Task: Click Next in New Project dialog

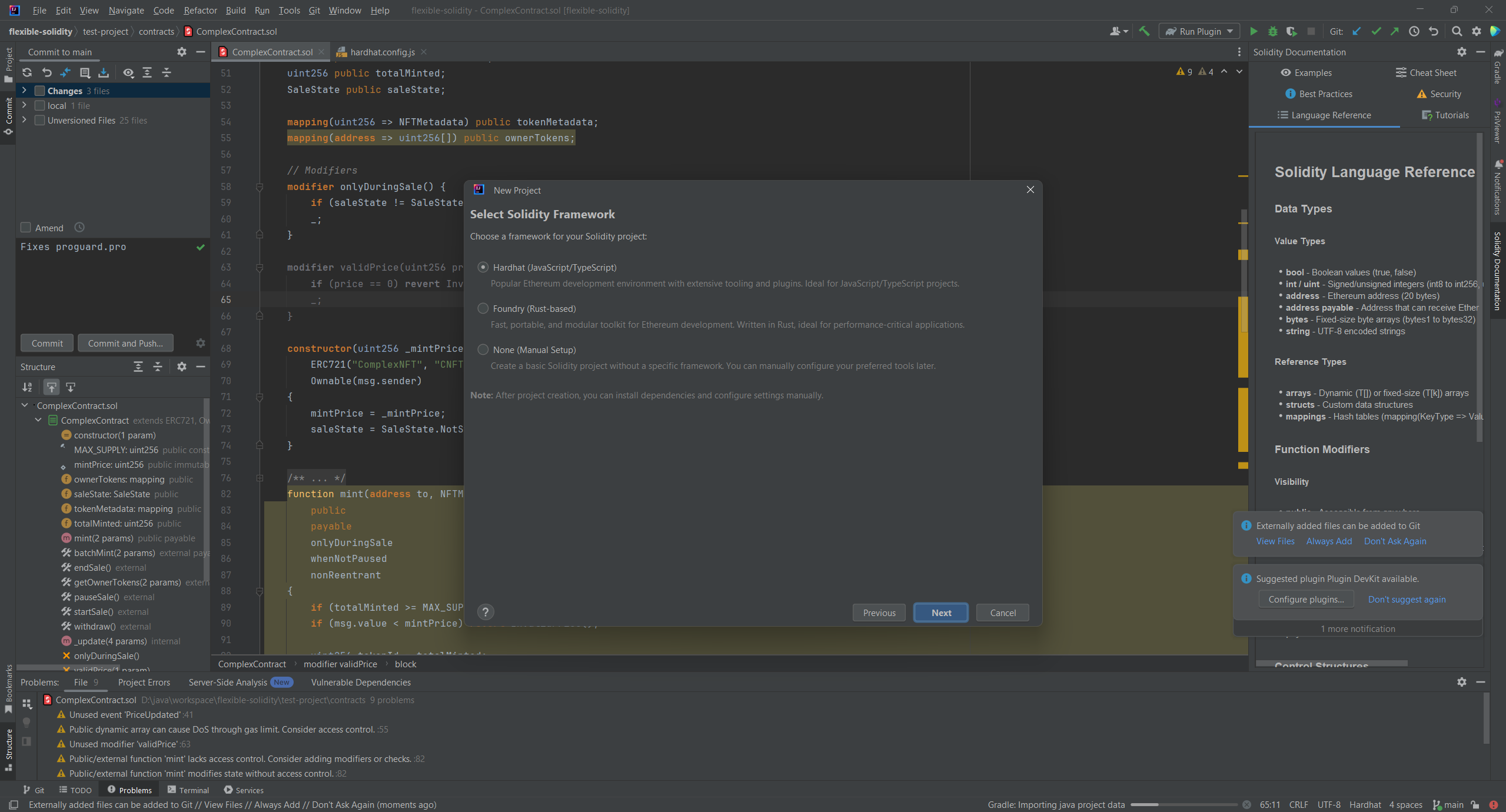Action: (x=941, y=613)
